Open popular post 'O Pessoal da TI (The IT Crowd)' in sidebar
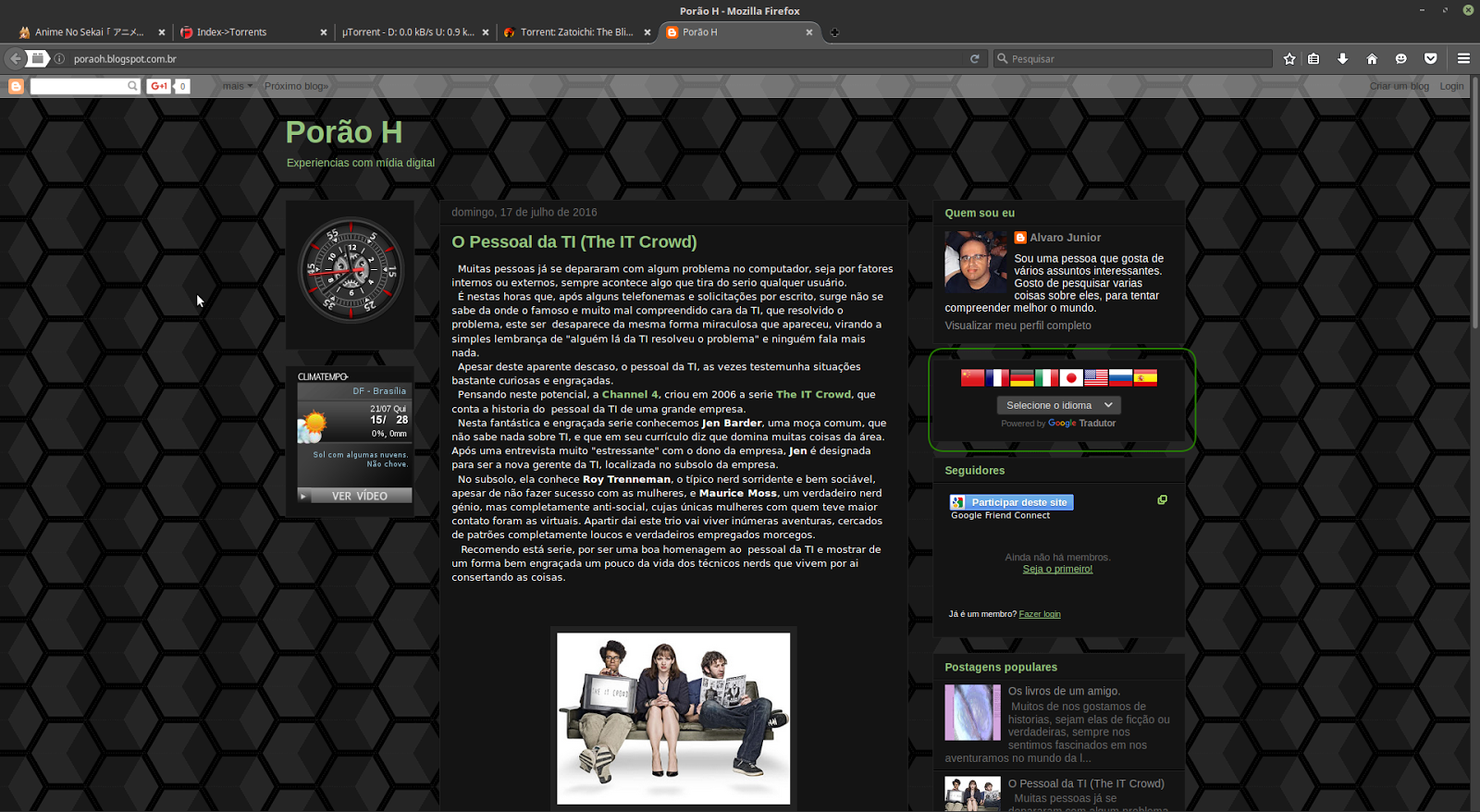 (1086, 783)
